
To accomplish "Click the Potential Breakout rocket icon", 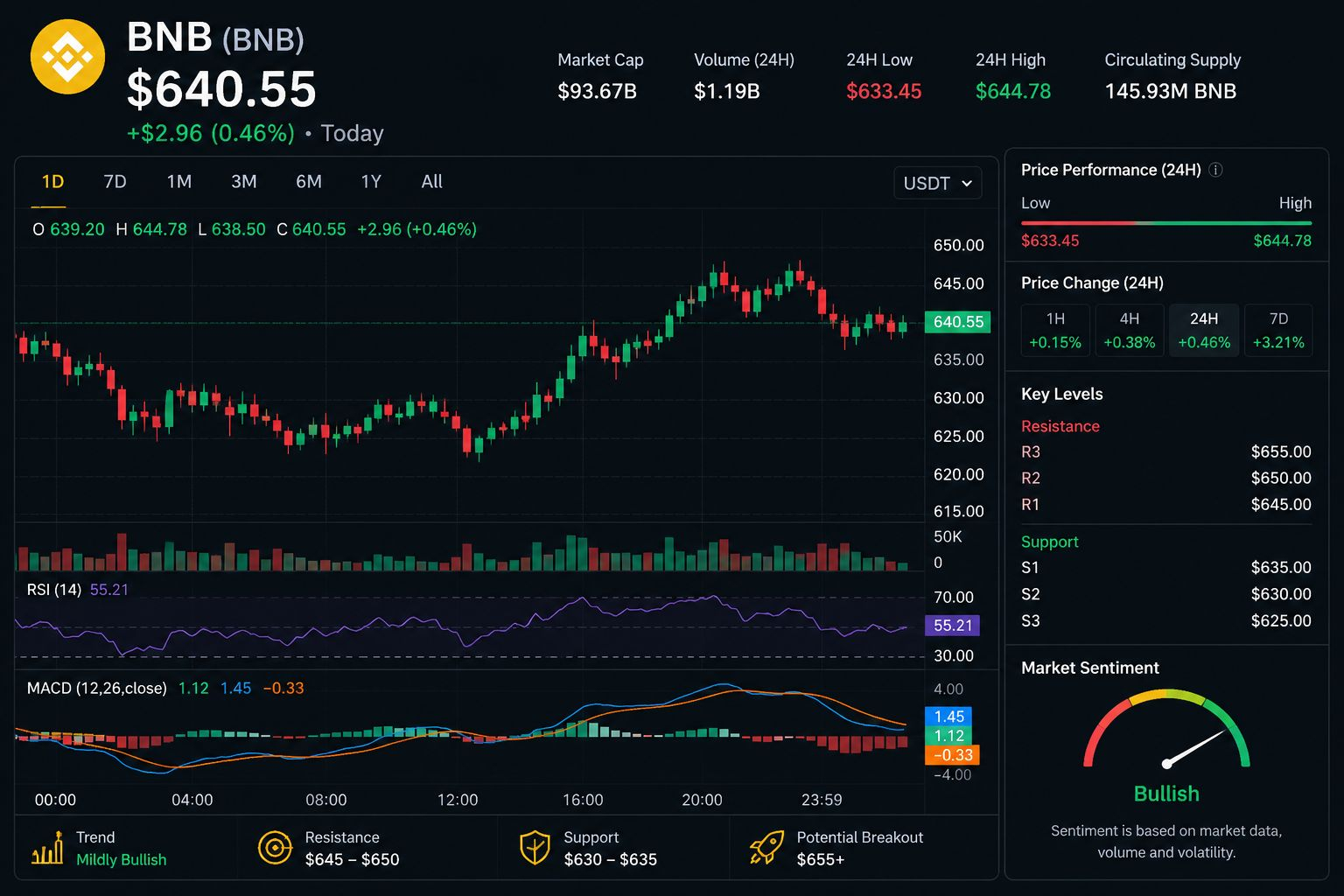I will coord(766,848).
